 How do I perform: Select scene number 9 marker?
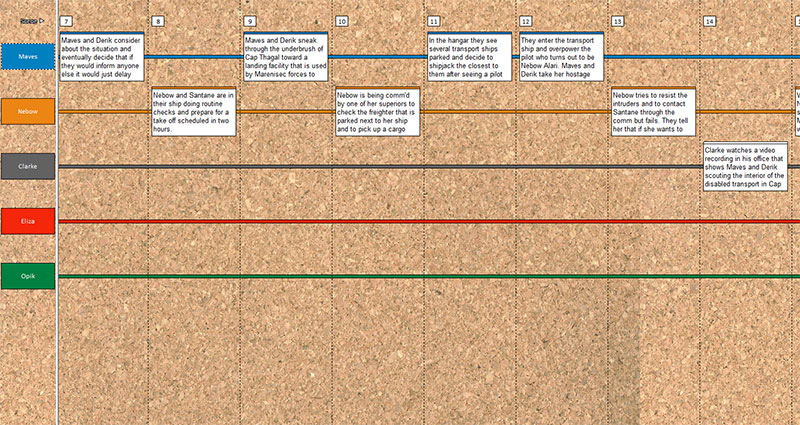click(249, 21)
